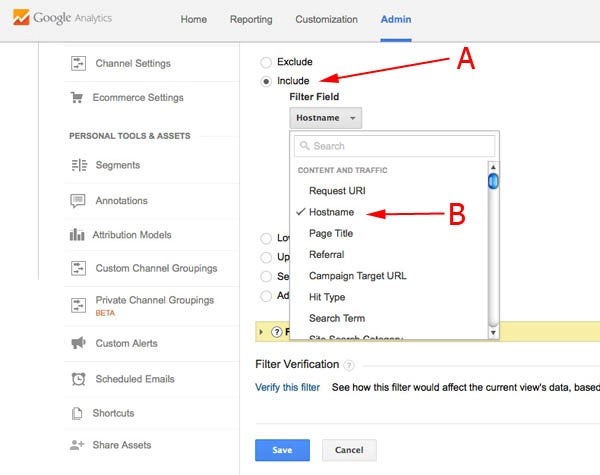Select the radio button labeled Se
Viewport: 600px width, 475px height.
pyautogui.click(x=266, y=276)
